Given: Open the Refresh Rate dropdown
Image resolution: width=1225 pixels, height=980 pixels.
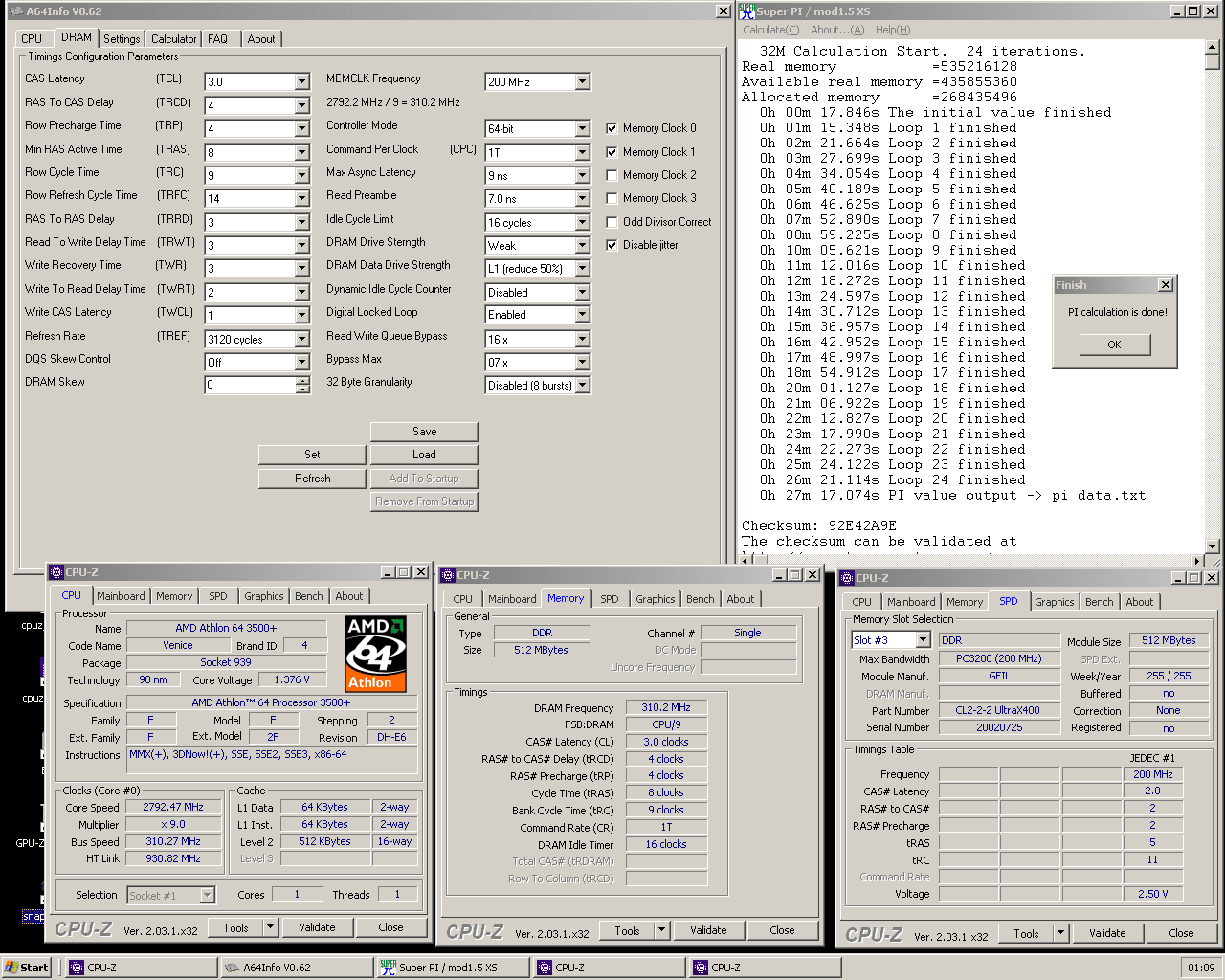Looking at the screenshot, I should coord(301,339).
